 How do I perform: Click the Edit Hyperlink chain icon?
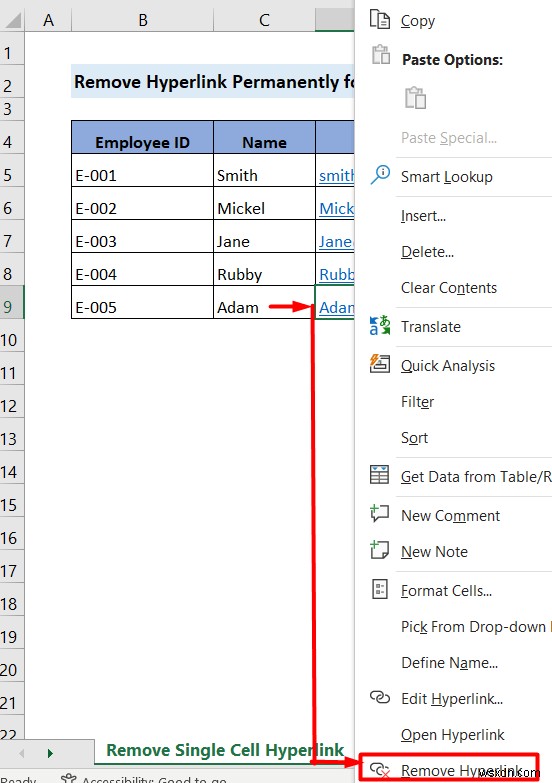pos(380,697)
